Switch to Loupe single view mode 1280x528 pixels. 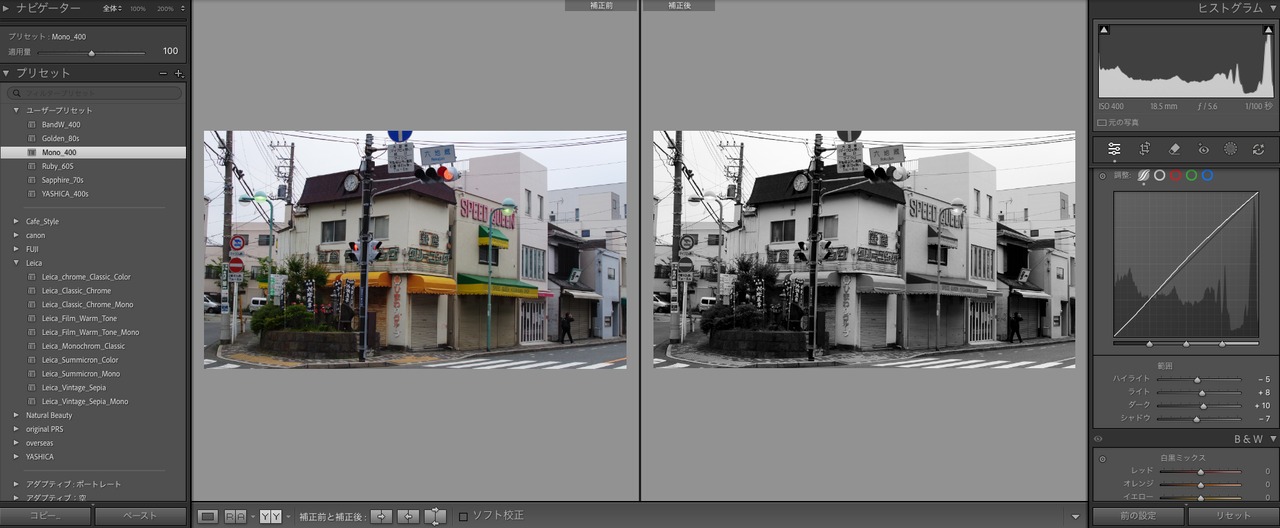(207, 516)
